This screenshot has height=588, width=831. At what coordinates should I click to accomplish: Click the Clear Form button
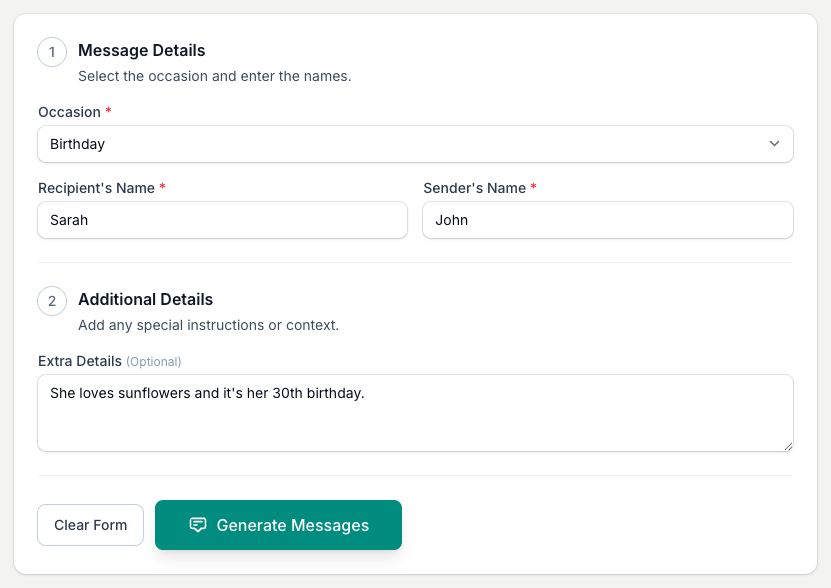(91, 525)
